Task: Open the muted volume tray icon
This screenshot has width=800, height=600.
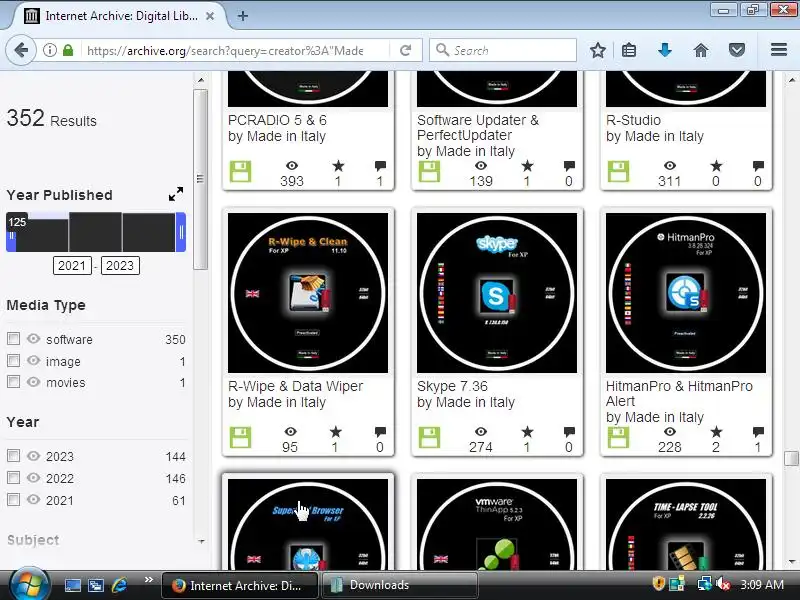Action: coord(722,584)
